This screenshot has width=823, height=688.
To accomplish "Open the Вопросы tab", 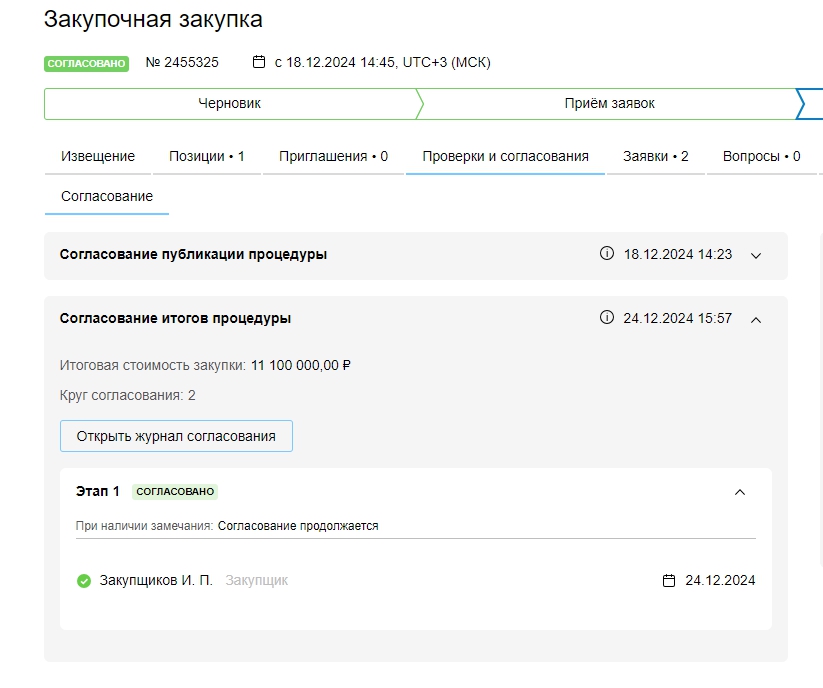I will [x=761, y=157].
